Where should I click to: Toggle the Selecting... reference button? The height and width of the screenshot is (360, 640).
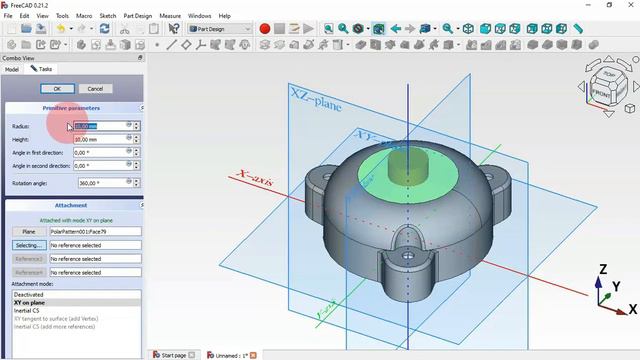tap(29, 245)
